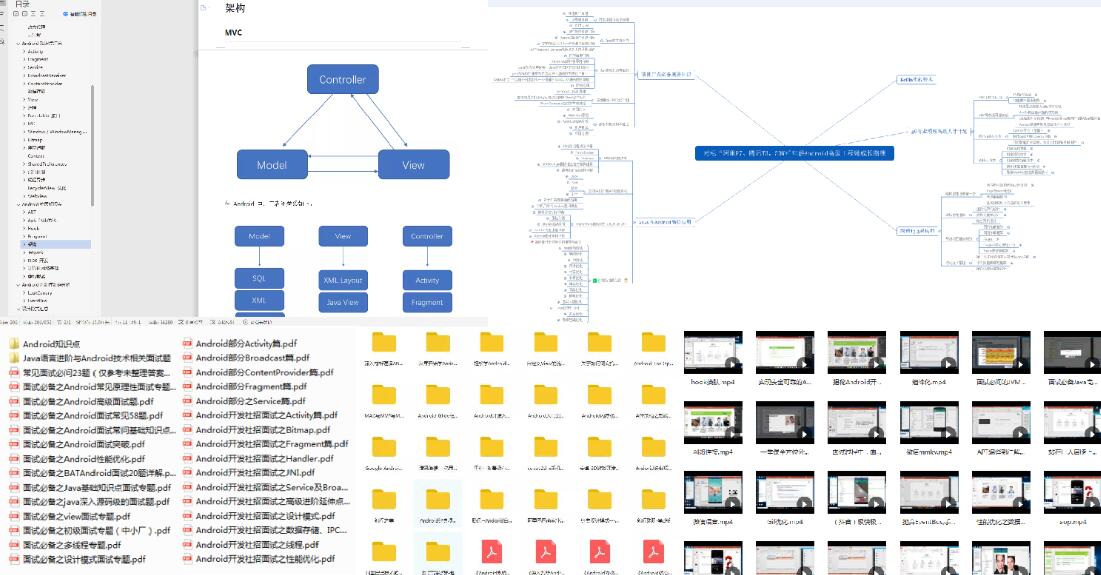The image size is (1101, 575).
Task: Click PDF icon of 面试必备之view面试专题.pdf
Action: tap(14, 516)
